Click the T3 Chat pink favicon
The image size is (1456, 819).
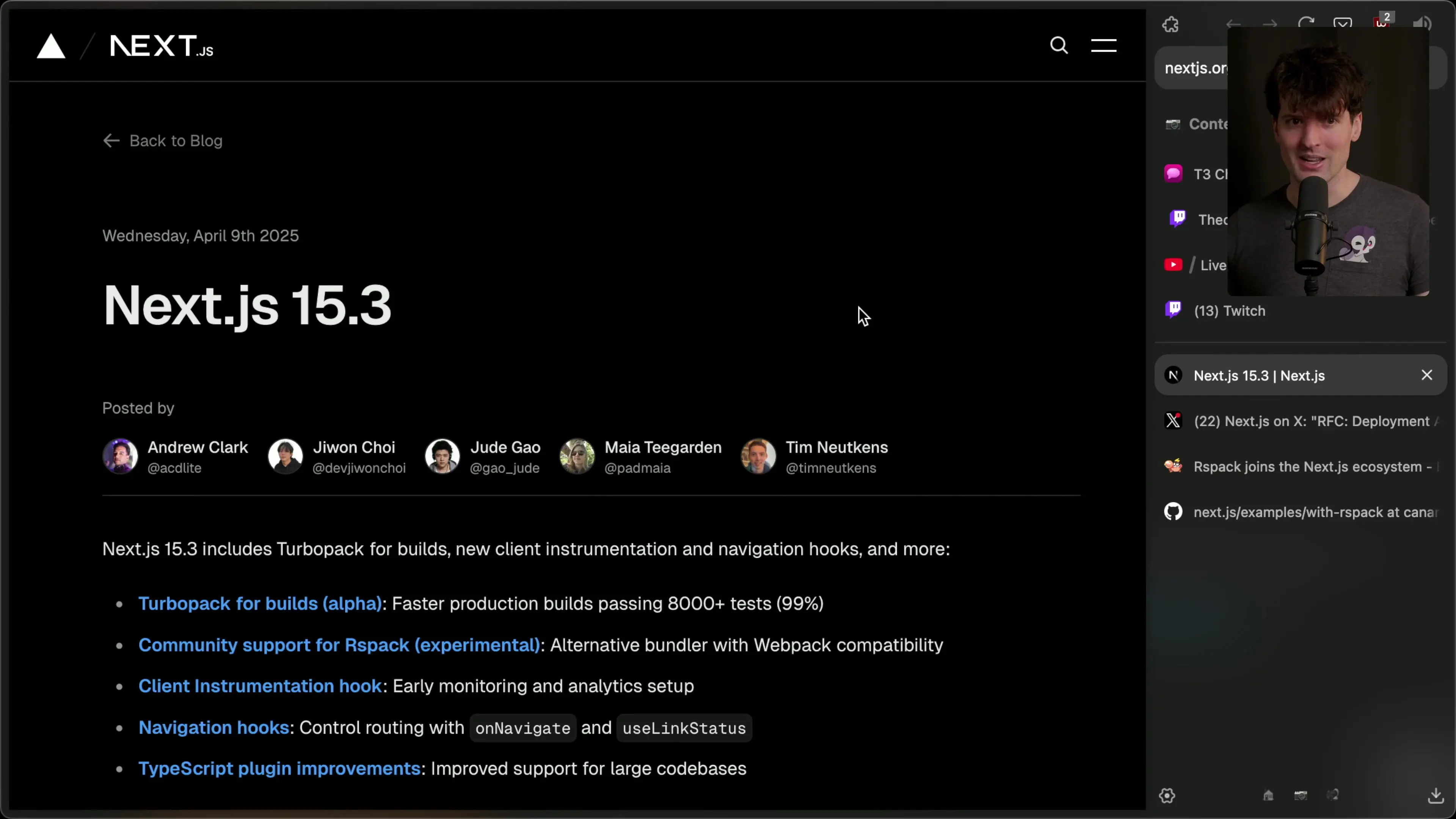point(1174,173)
